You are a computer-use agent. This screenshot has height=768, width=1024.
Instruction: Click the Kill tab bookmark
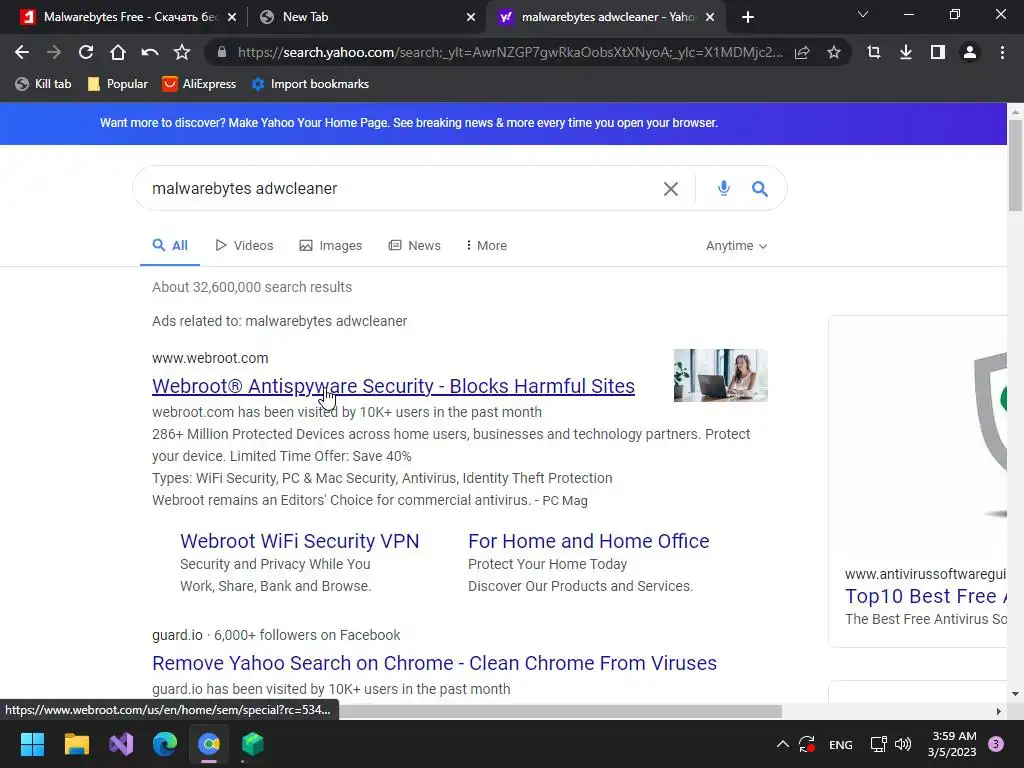[x=43, y=84]
